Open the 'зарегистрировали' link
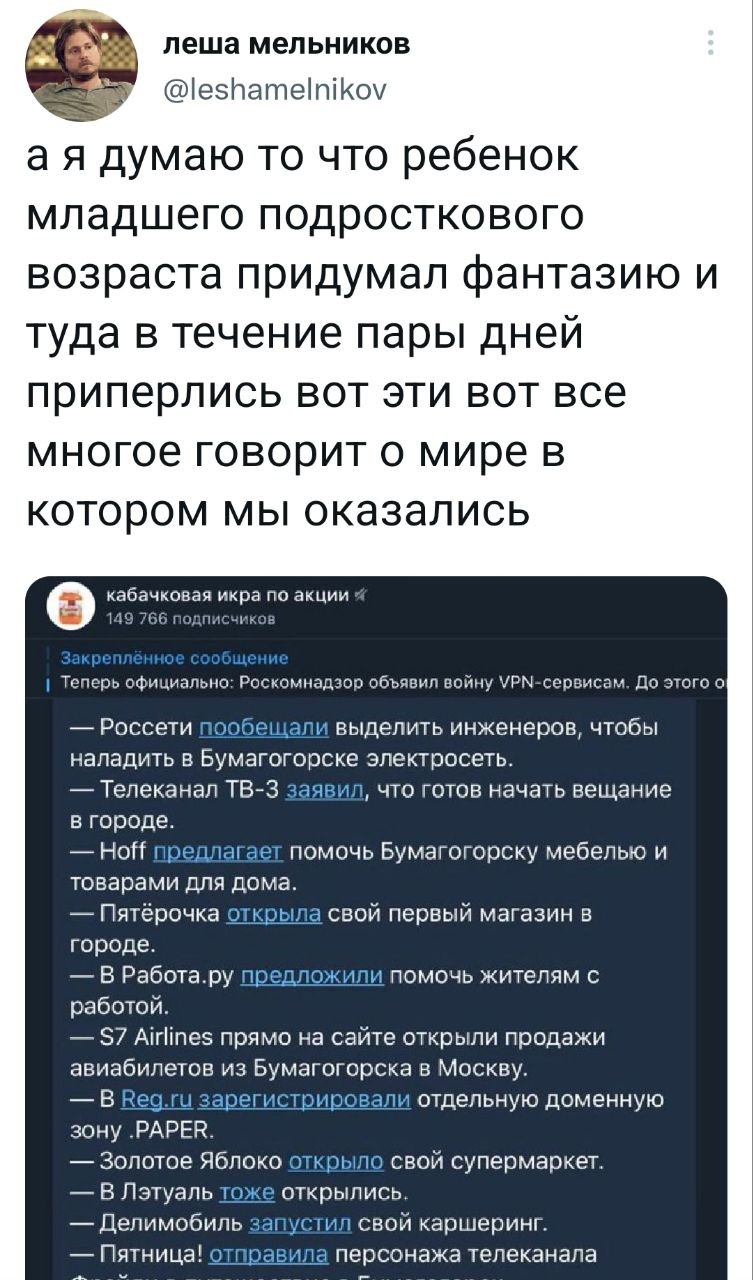Image resolution: width=753 pixels, height=1280 pixels. click(x=304, y=1100)
